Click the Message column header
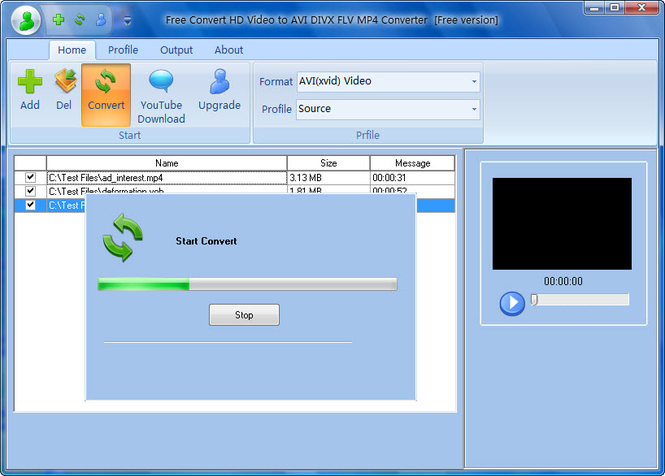The height and width of the screenshot is (476, 665). 412,163
